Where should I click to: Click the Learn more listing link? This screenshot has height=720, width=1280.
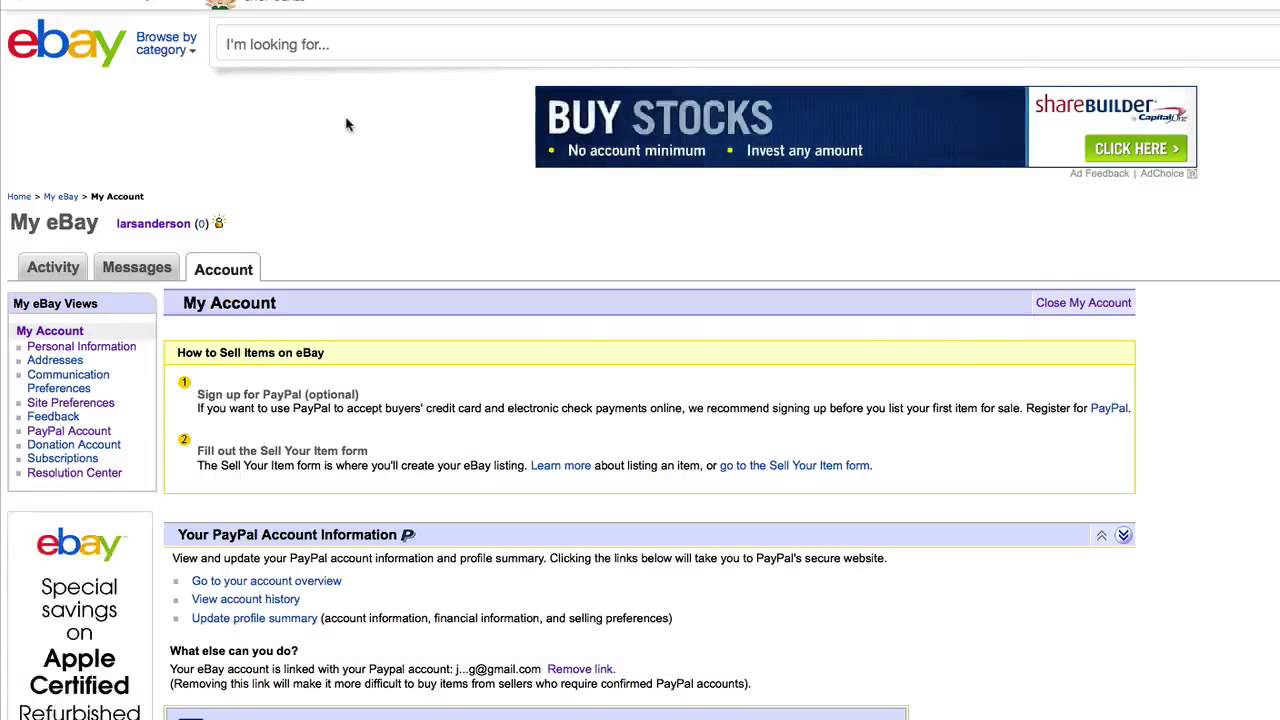[x=560, y=466]
